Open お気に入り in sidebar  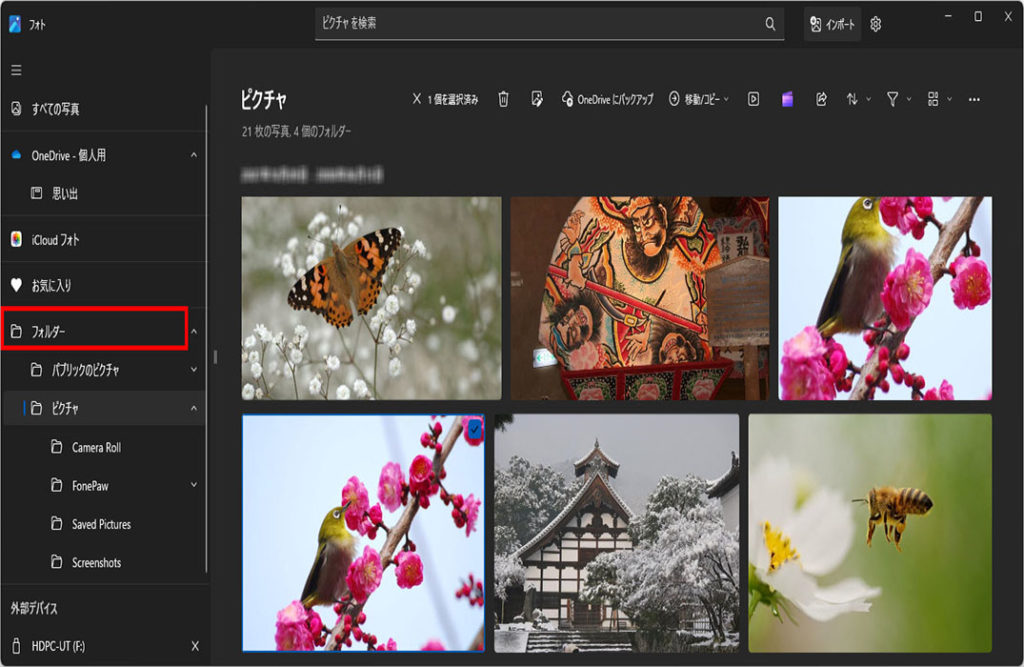point(51,285)
